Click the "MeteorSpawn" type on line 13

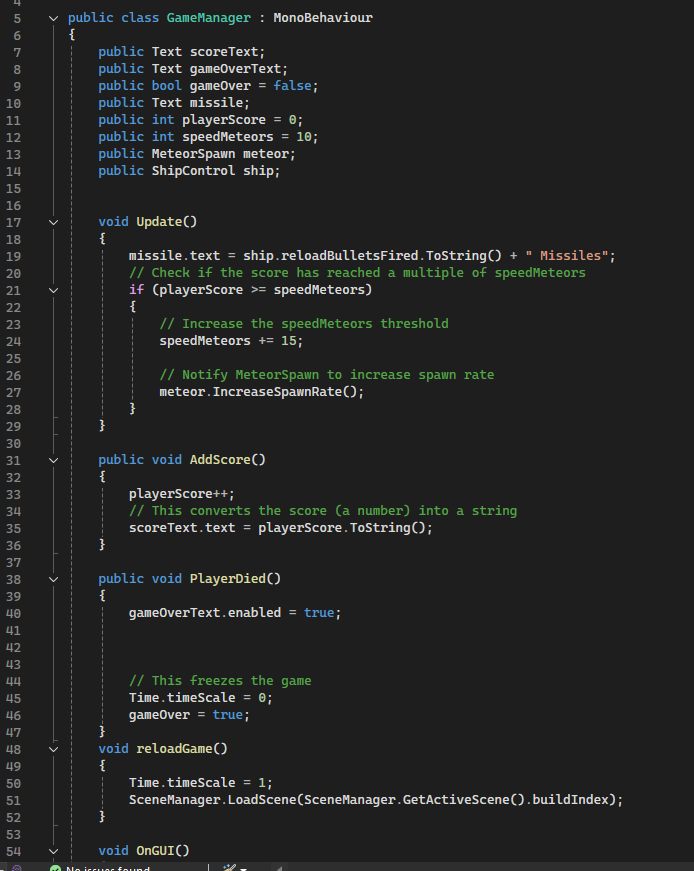(x=193, y=154)
